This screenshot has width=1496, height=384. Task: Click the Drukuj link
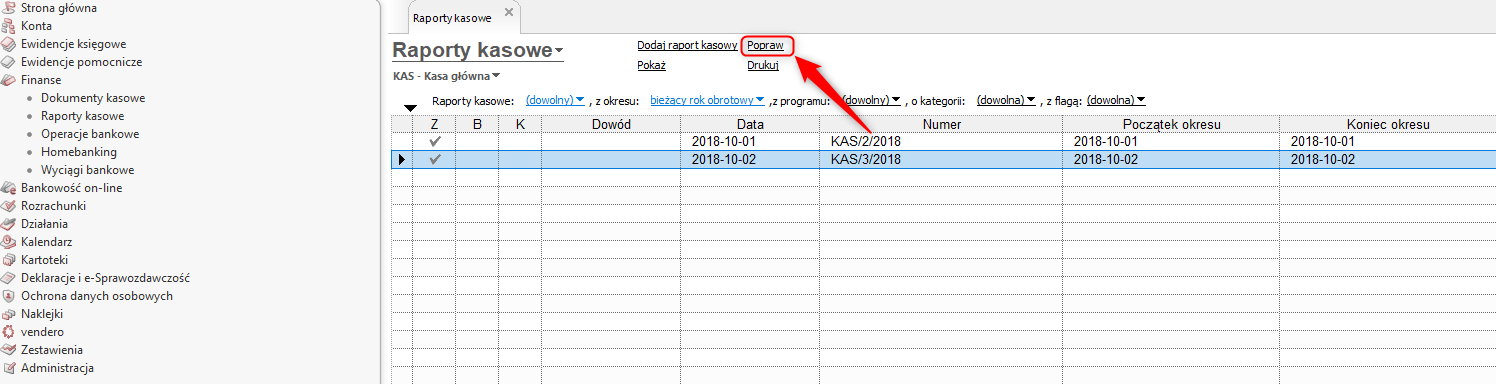click(x=763, y=66)
